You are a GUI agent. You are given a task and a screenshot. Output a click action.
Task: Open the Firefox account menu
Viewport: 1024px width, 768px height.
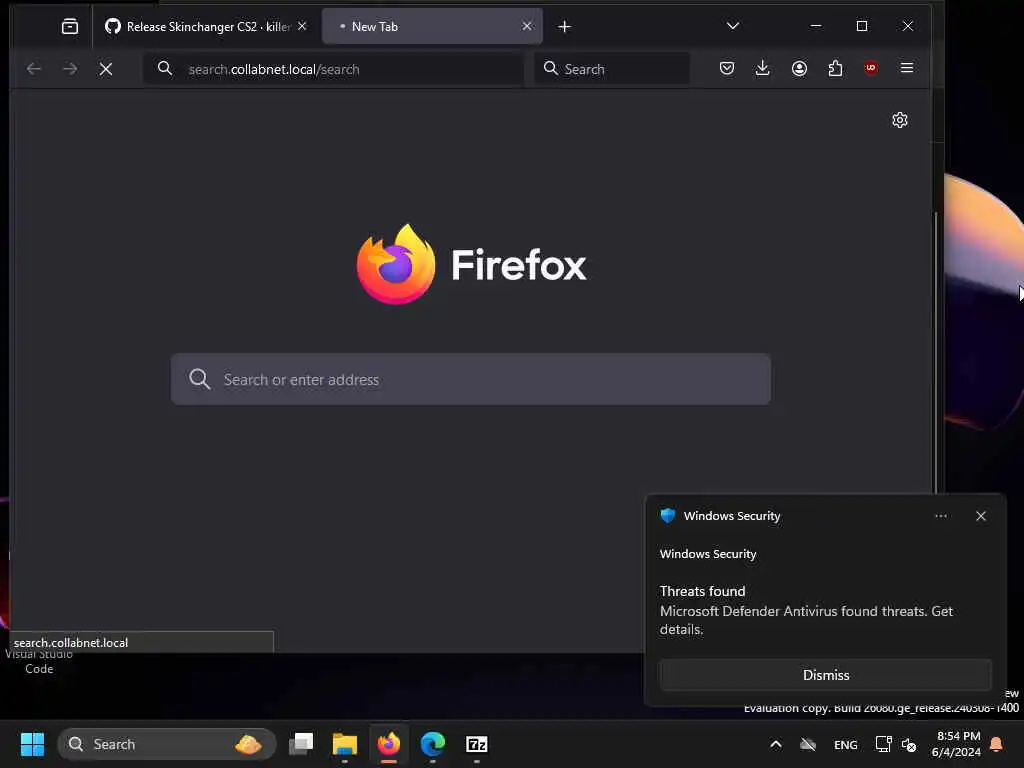pyautogui.click(x=799, y=68)
